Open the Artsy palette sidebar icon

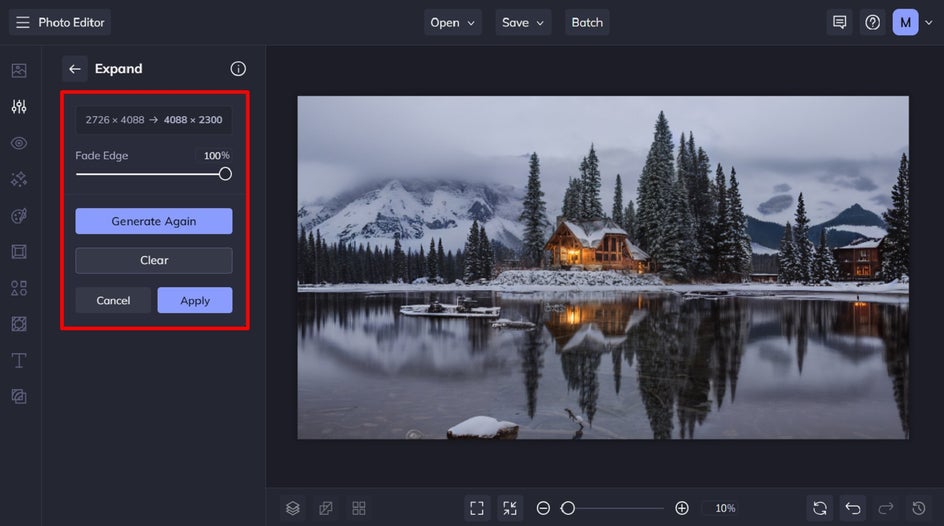tap(19, 215)
